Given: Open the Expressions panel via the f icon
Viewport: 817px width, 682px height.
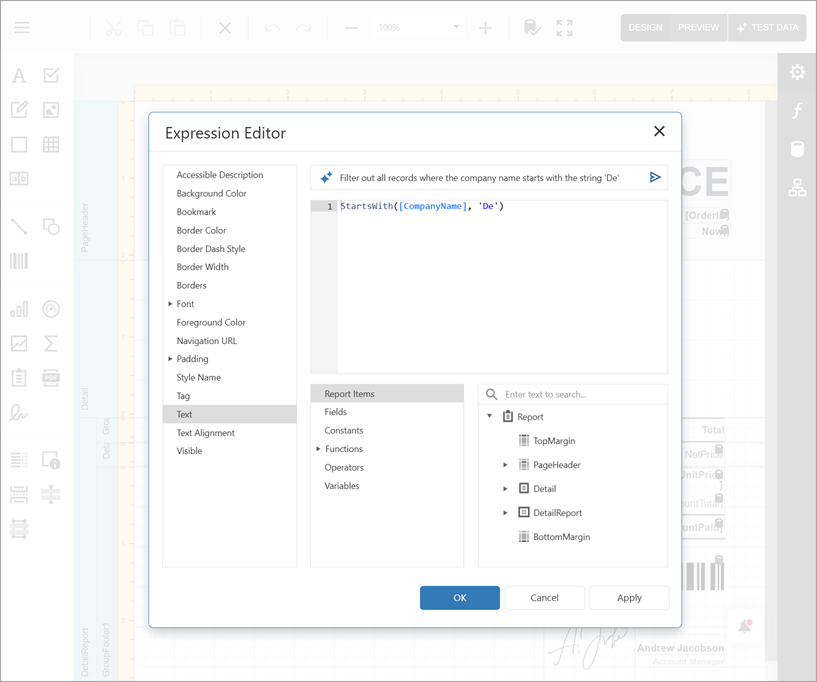Looking at the screenshot, I should (797, 110).
